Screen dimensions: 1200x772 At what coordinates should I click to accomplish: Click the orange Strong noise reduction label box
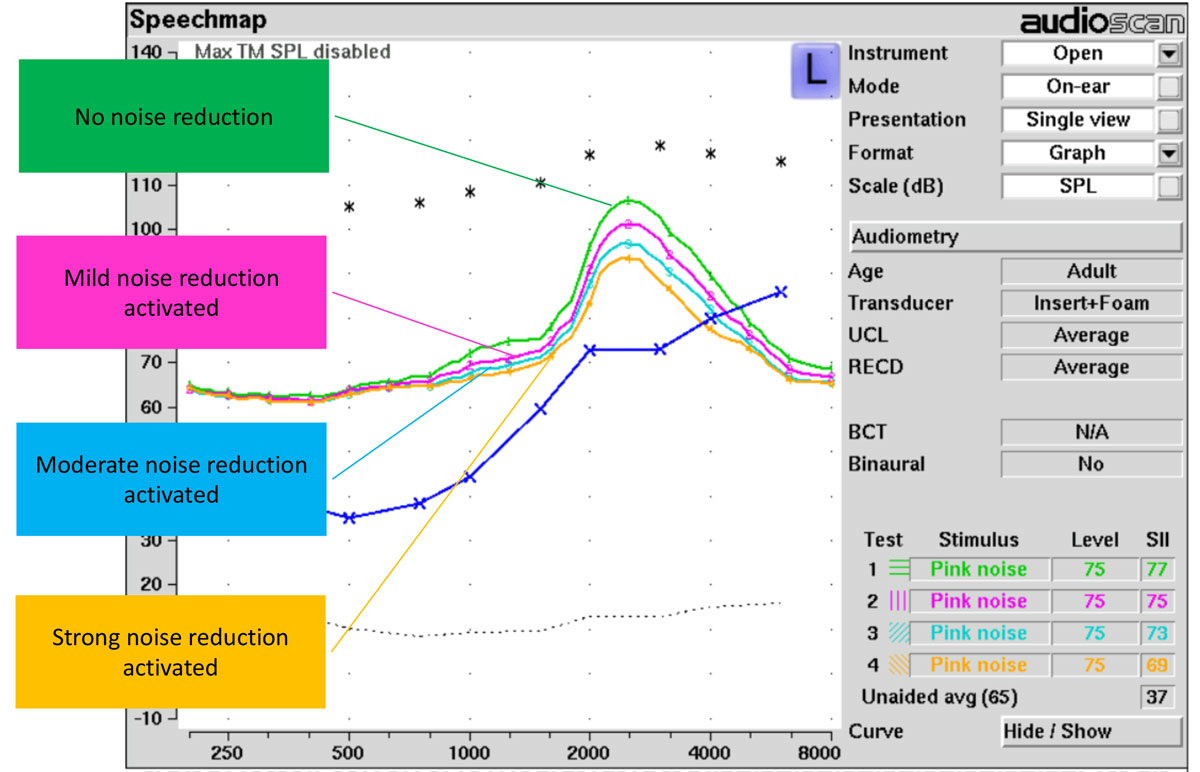click(x=170, y=651)
